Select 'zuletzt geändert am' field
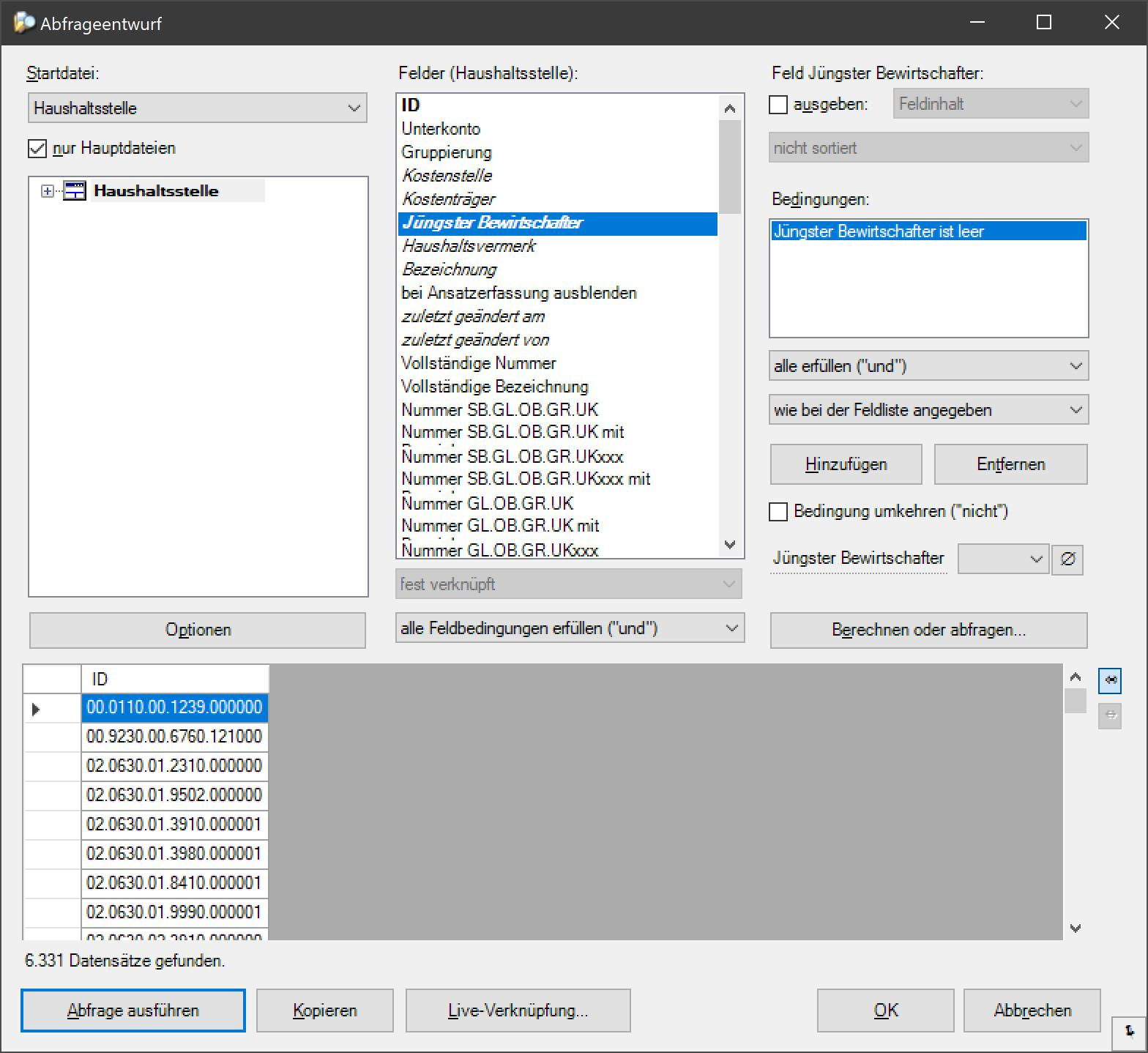 pos(558,316)
